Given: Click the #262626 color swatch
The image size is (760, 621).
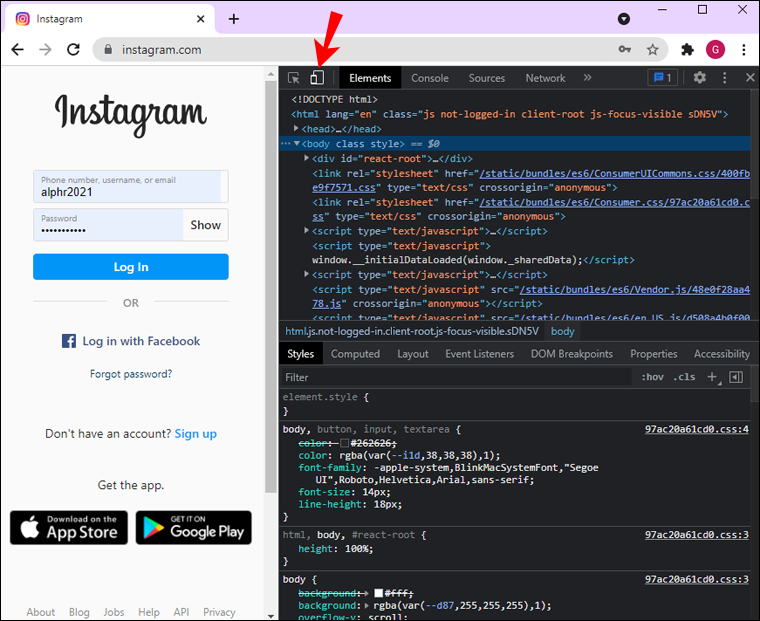Looking at the screenshot, I should [x=345, y=443].
